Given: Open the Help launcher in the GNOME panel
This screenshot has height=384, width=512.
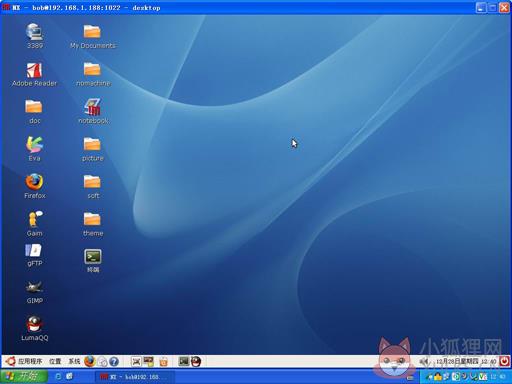Looking at the screenshot, I should click(x=114, y=362).
